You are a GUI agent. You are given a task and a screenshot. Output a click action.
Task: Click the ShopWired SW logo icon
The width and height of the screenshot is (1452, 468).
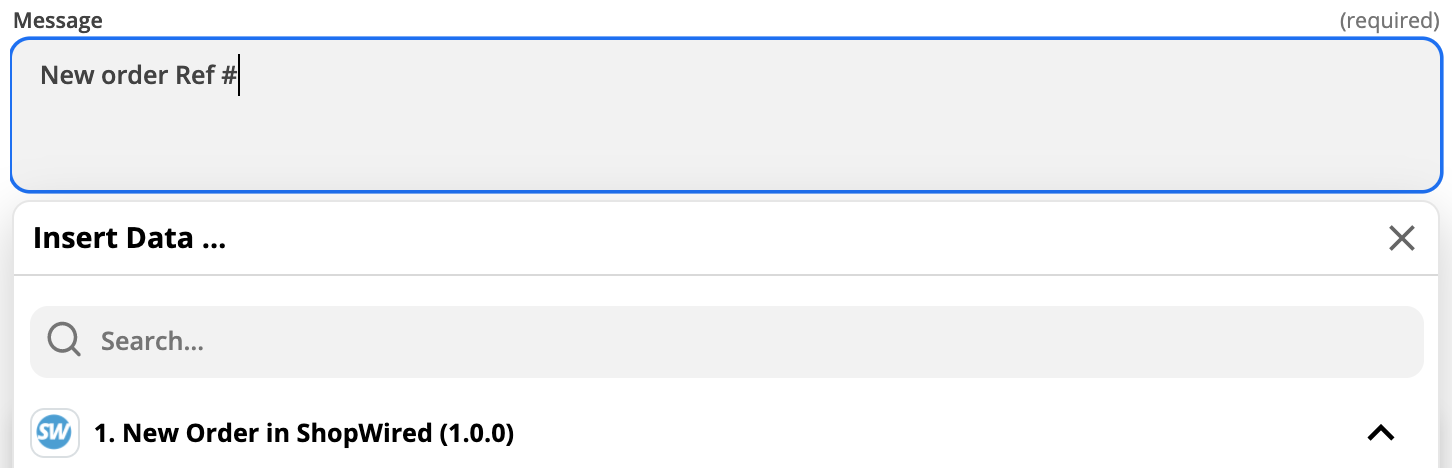point(55,433)
